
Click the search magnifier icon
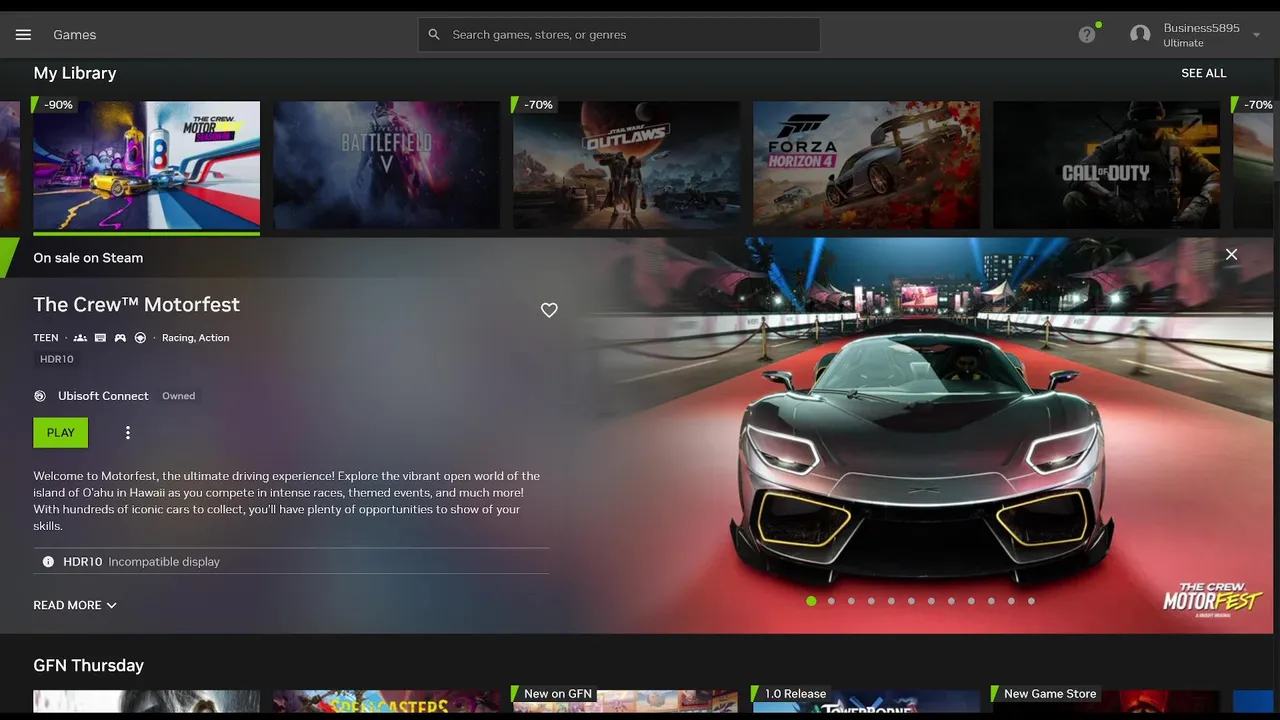point(434,35)
